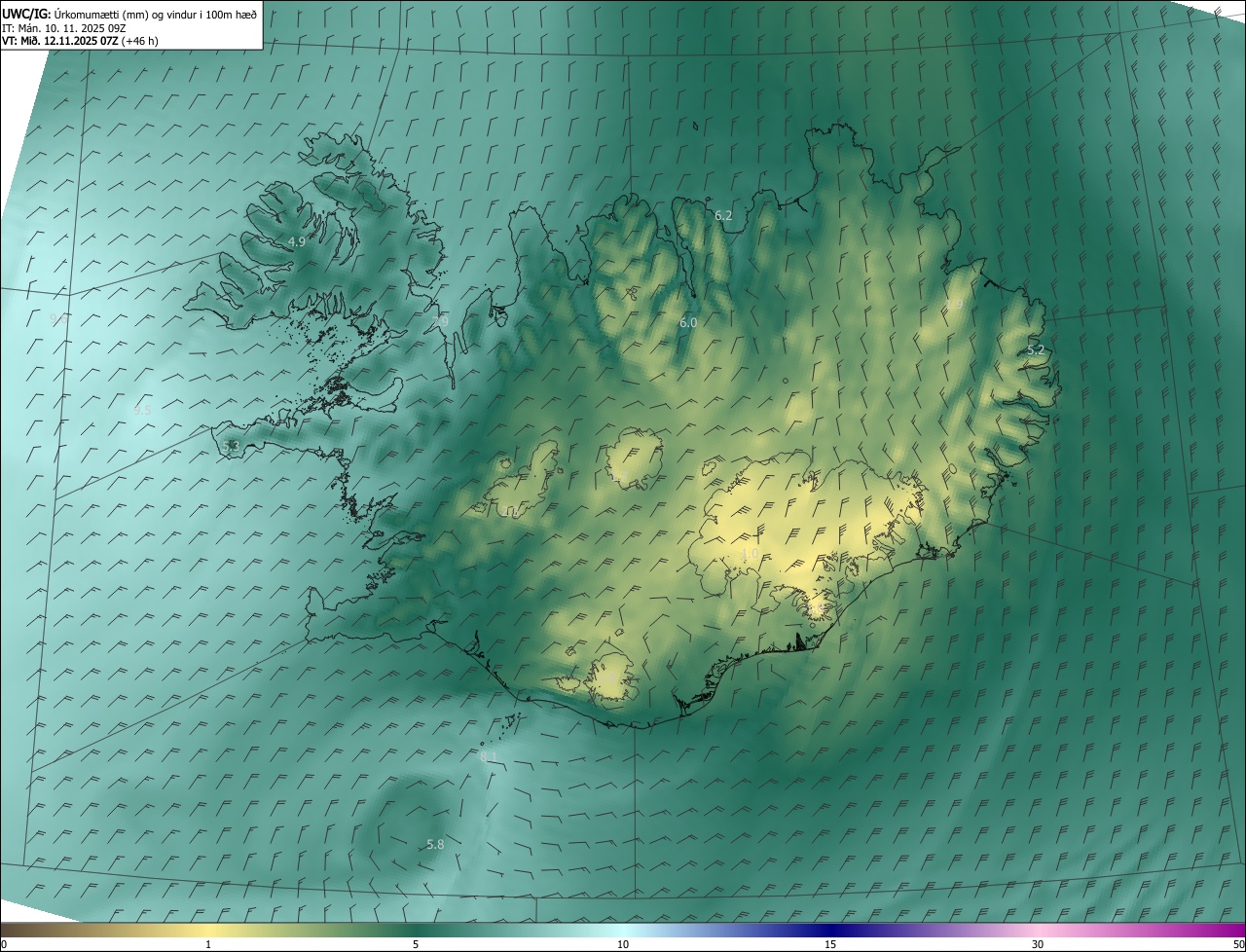Viewport: 1246px width, 952px height.
Task: Select the valid time line "VT: Mið. 12.11.2025 07Z (+46 h)"
Action: pos(80,41)
